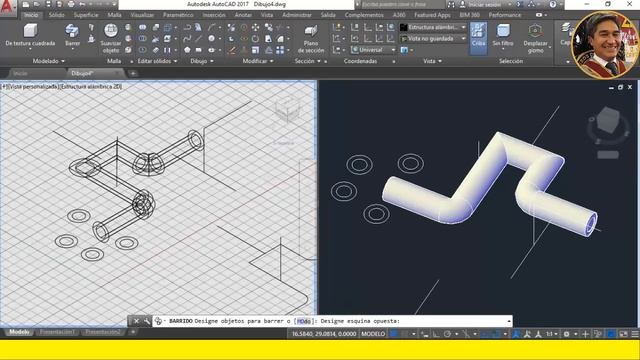Expand the Editar sólidos panel
The width and height of the screenshot is (640, 360).
coord(157,61)
